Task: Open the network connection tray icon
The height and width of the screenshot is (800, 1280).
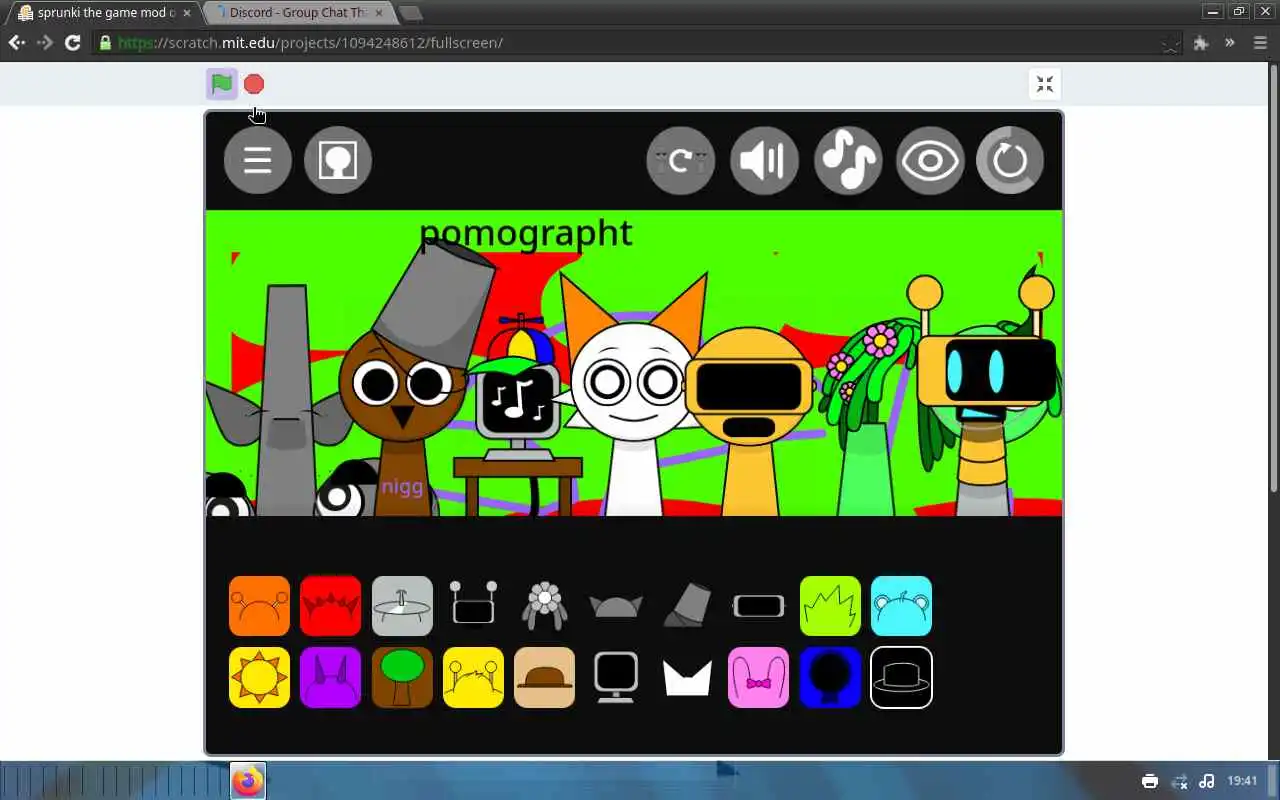Action: [1179, 781]
